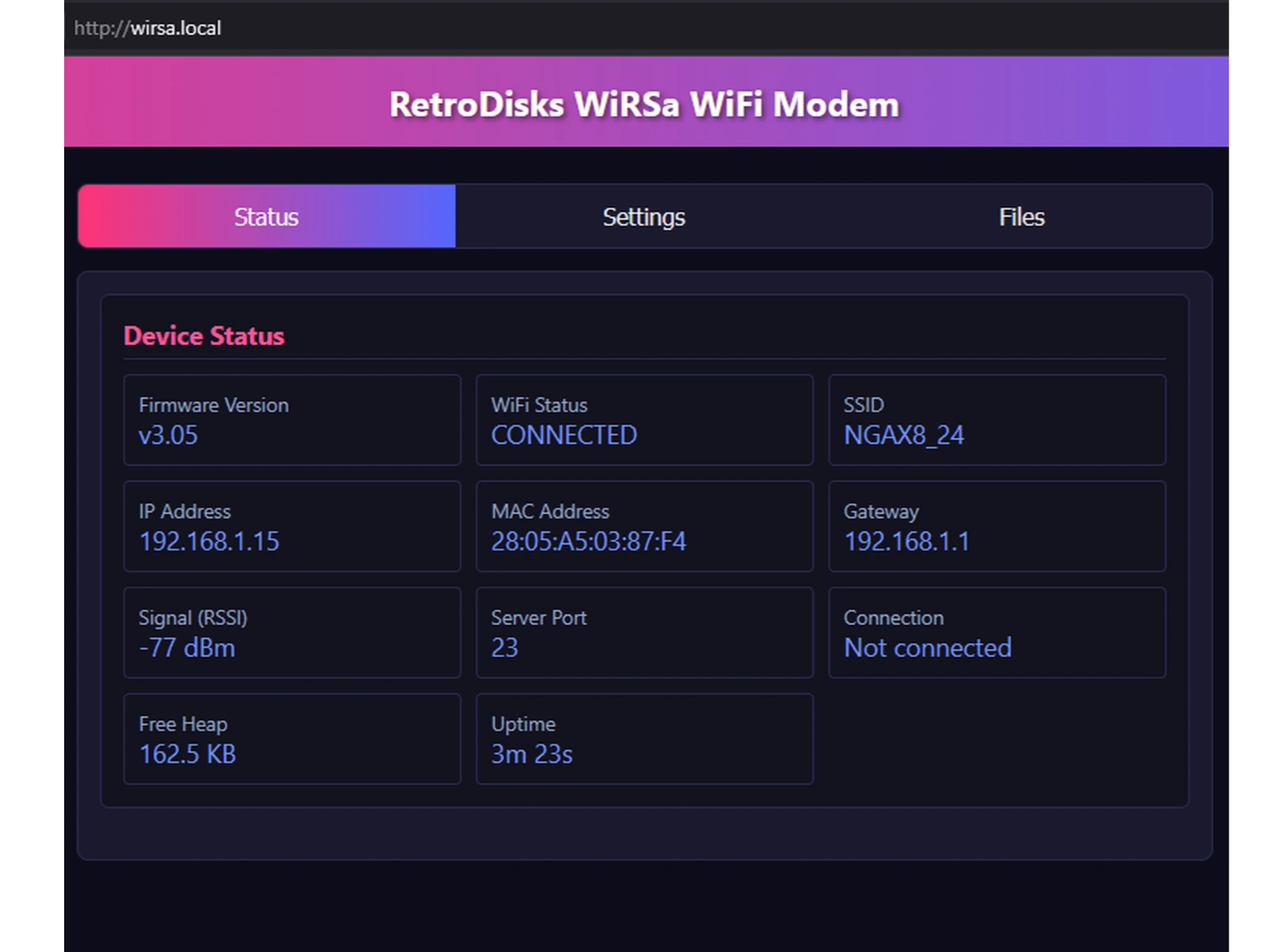Click the Firmware Version label
Image resolution: width=1269 pixels, height=952 pixels.
click(x=214, y=405)
